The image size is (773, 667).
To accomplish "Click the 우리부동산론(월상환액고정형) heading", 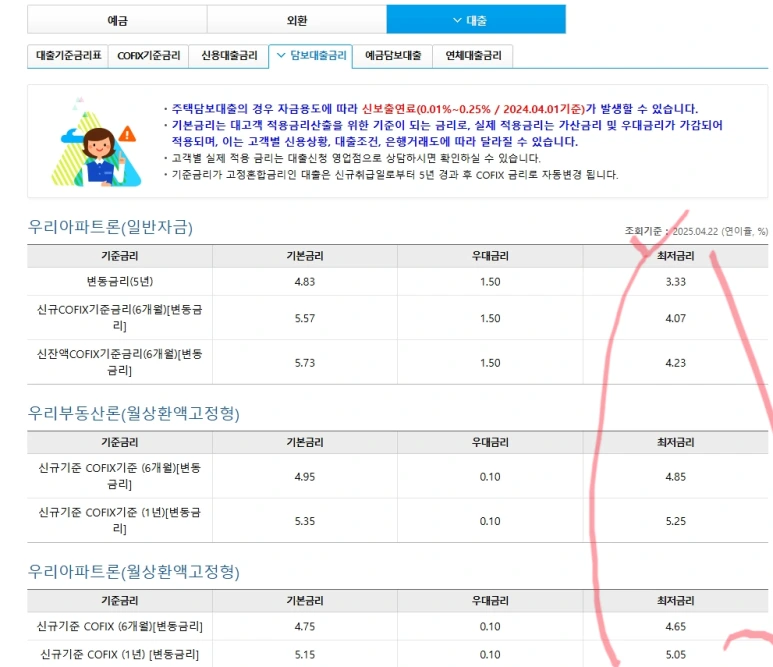I will click(134, 413).
